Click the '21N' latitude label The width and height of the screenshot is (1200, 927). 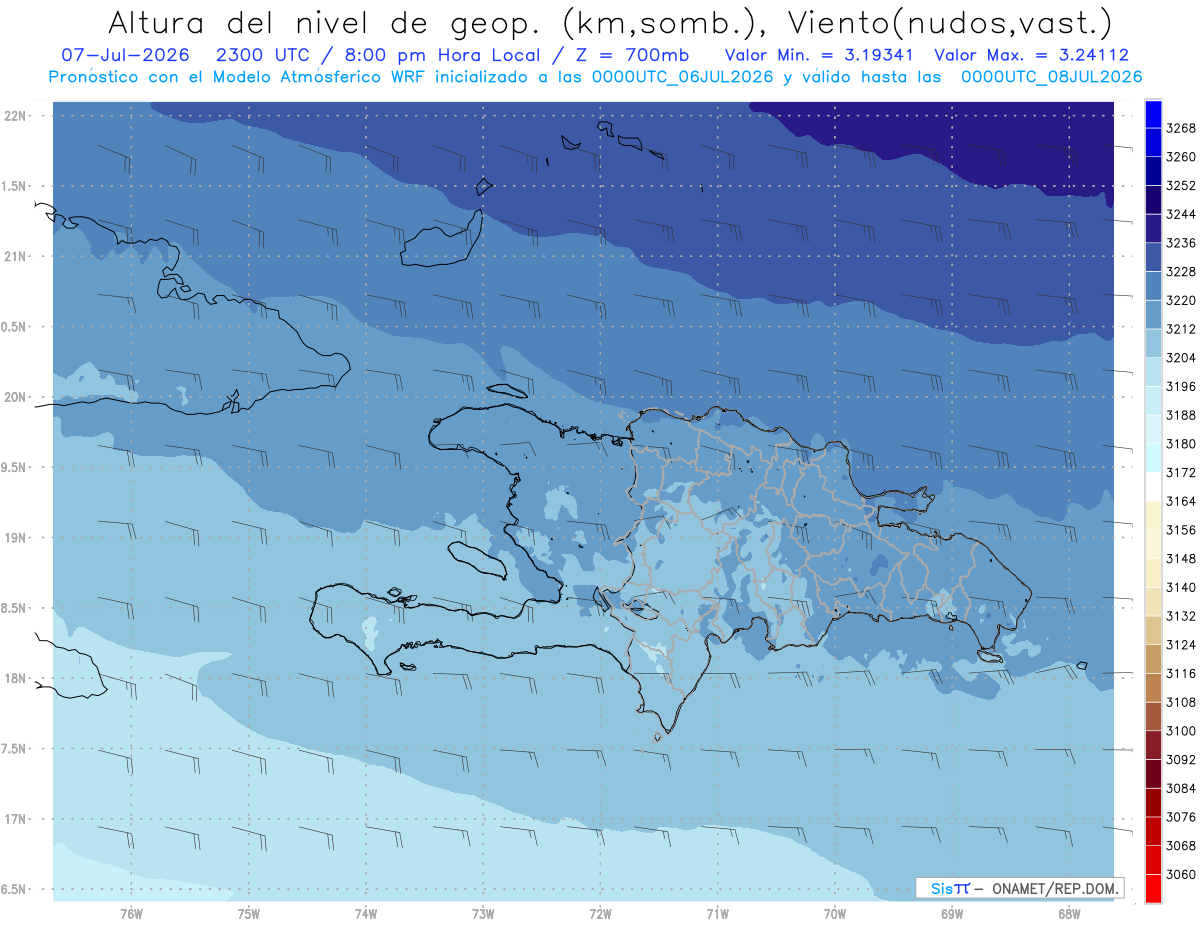[14, 257]
